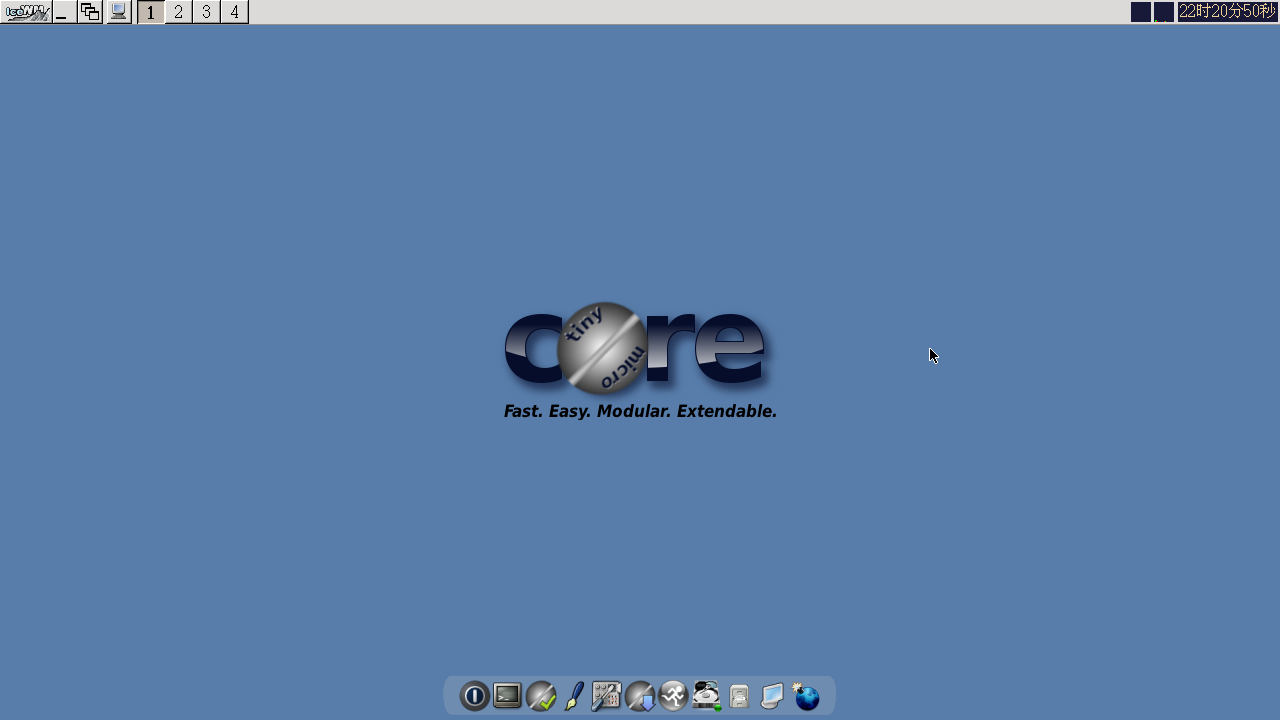Click the first dark monitor applet in tray
The height and width of the screenshot is (720, 1280).
tap(1141, 12)
